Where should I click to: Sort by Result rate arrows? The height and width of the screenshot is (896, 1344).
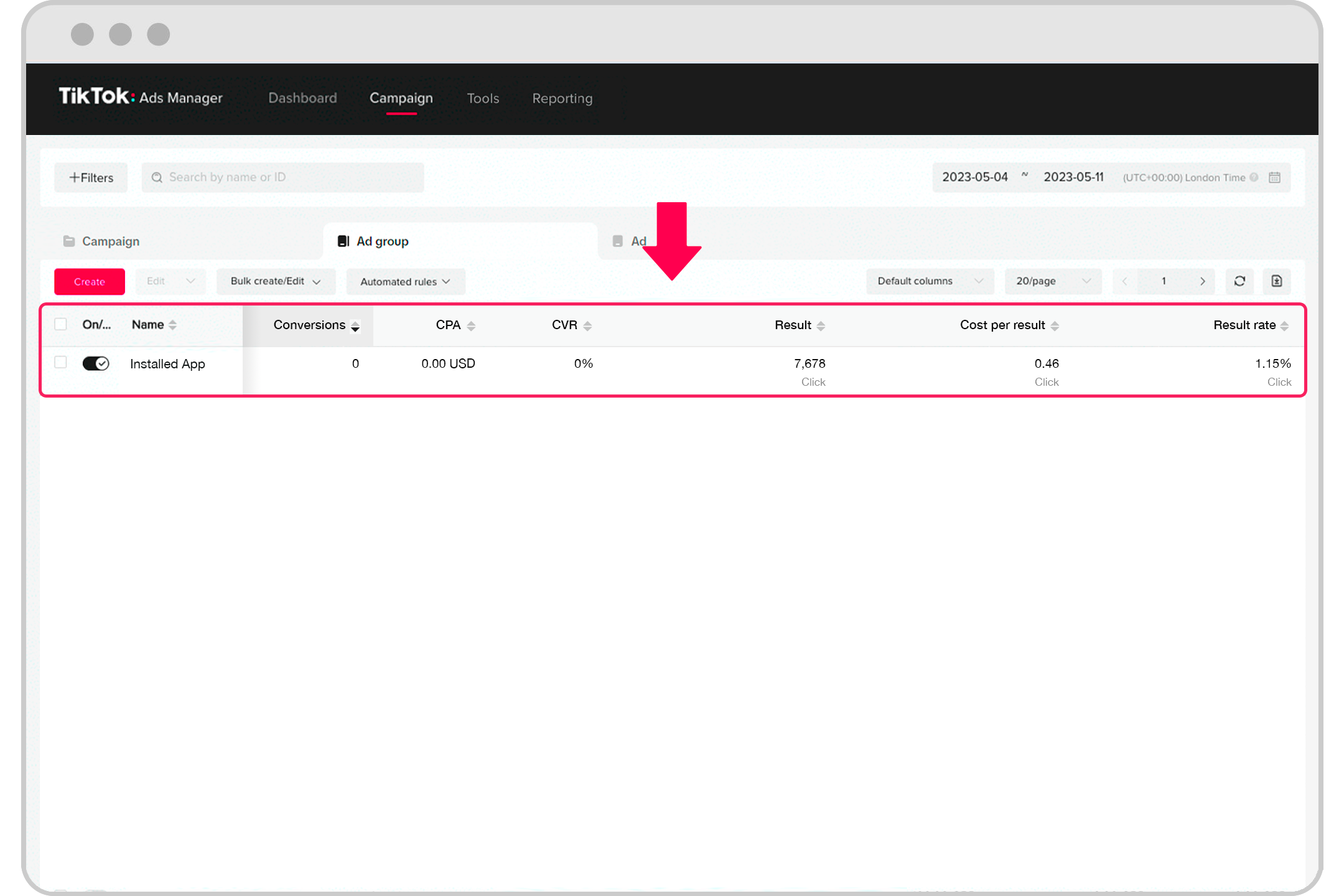click(x=1284, y=326)
